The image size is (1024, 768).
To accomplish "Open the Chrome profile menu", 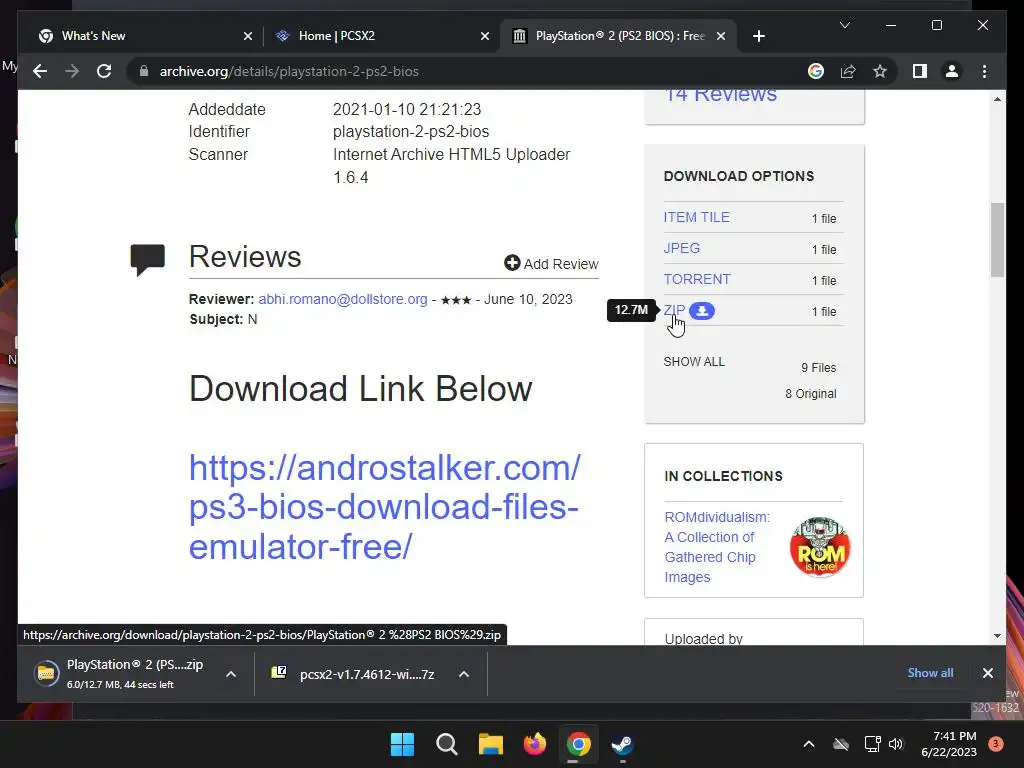I will coord(952,71).
